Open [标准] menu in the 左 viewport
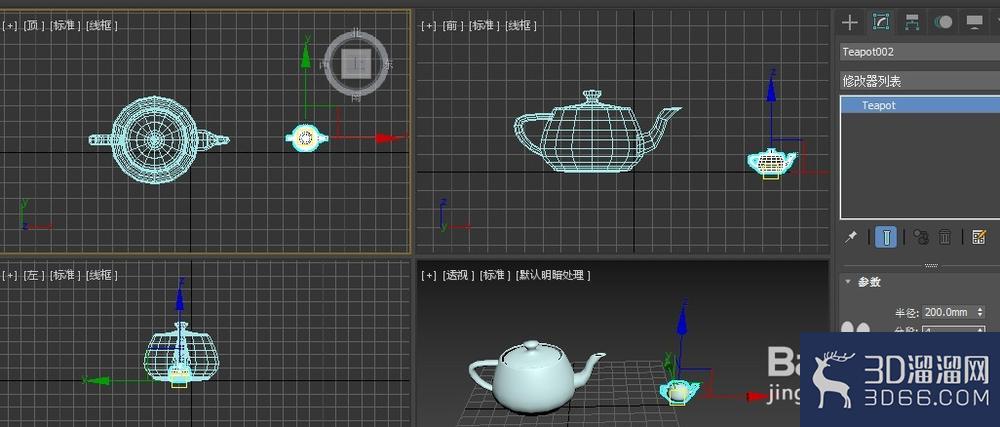Viewport: 1000px width, 427px height. [66, 275]
